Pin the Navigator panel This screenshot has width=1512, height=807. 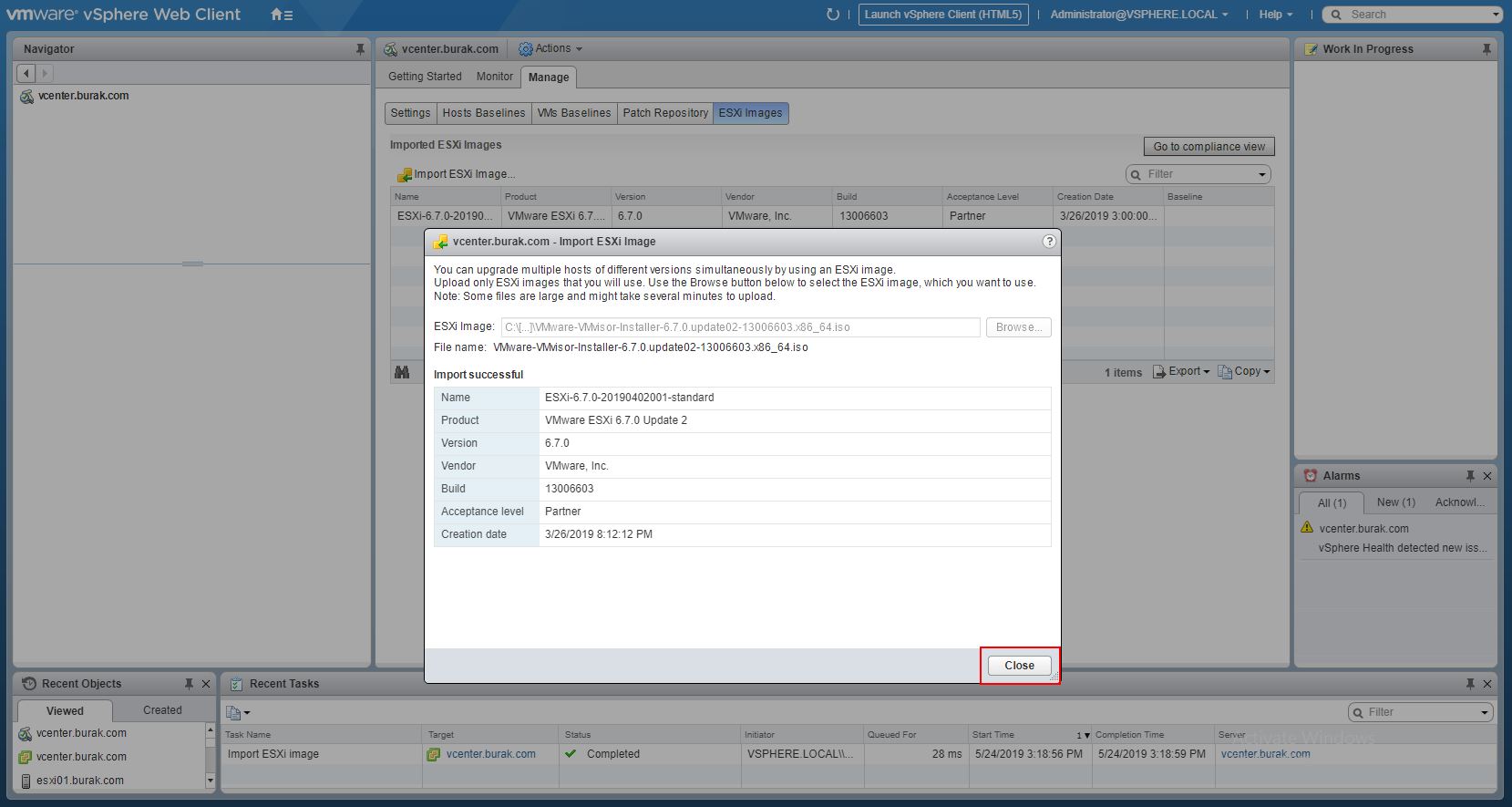(x=360, y=49)
